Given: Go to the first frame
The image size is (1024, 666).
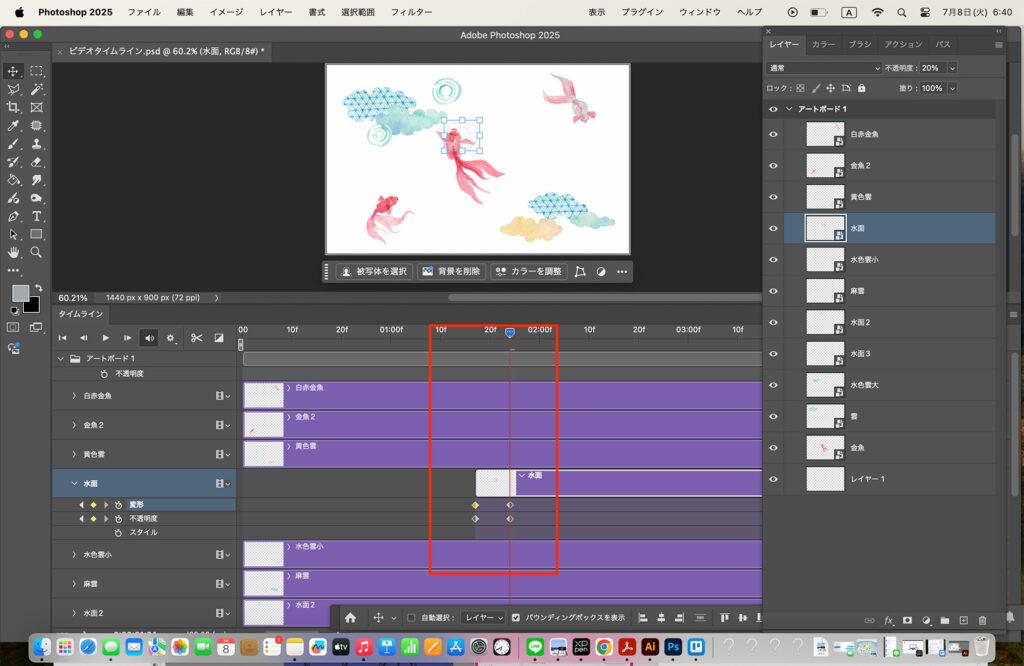Looking at the screenshot, I should [x=63, y=338].
